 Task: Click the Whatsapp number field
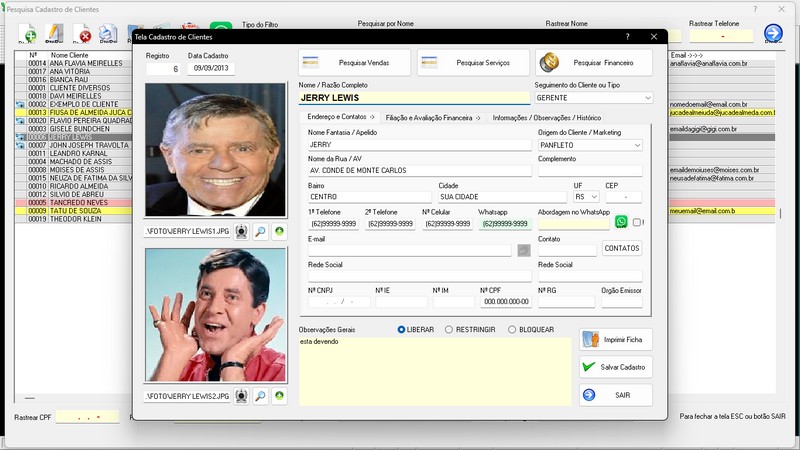(505, 223)
